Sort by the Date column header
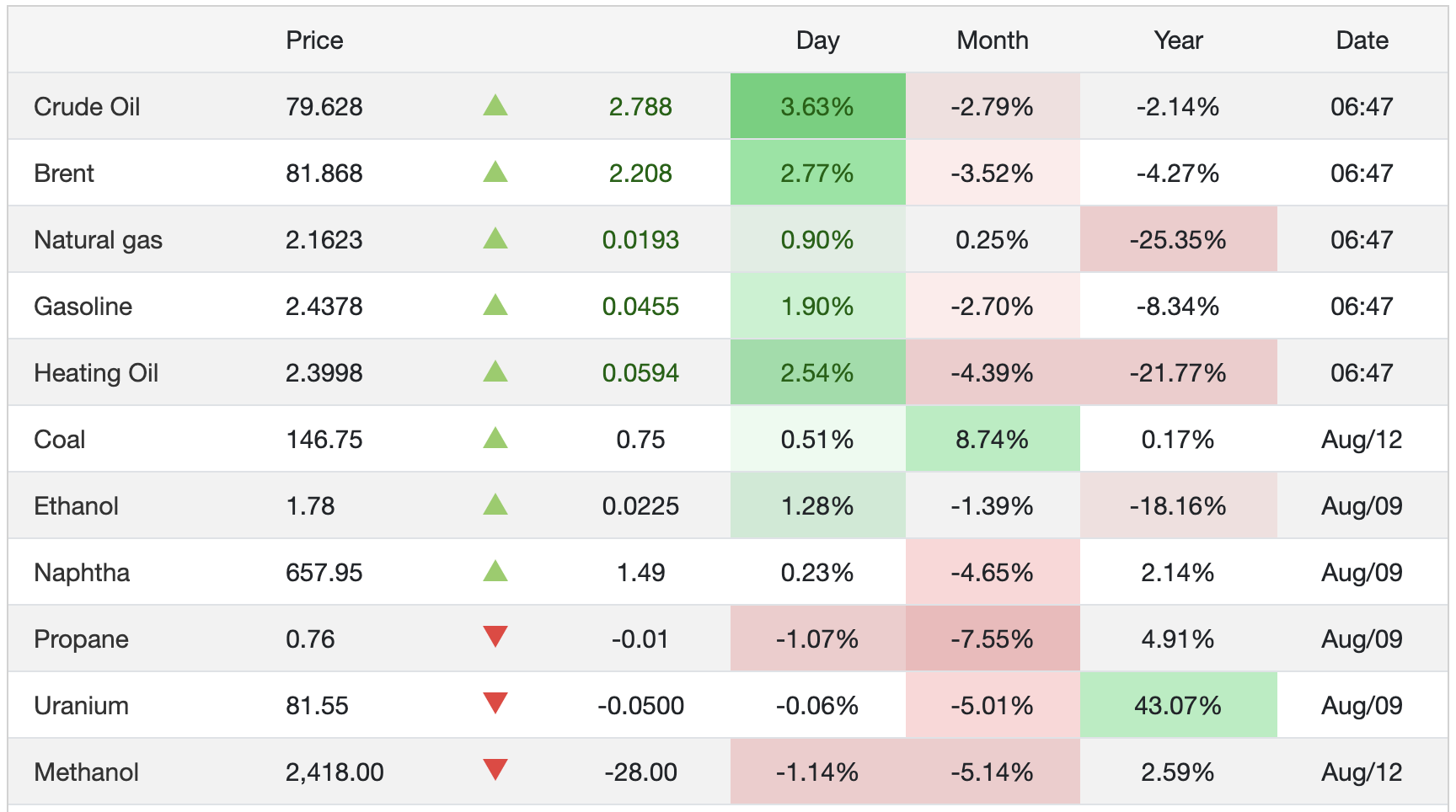 click(1362, 40)
